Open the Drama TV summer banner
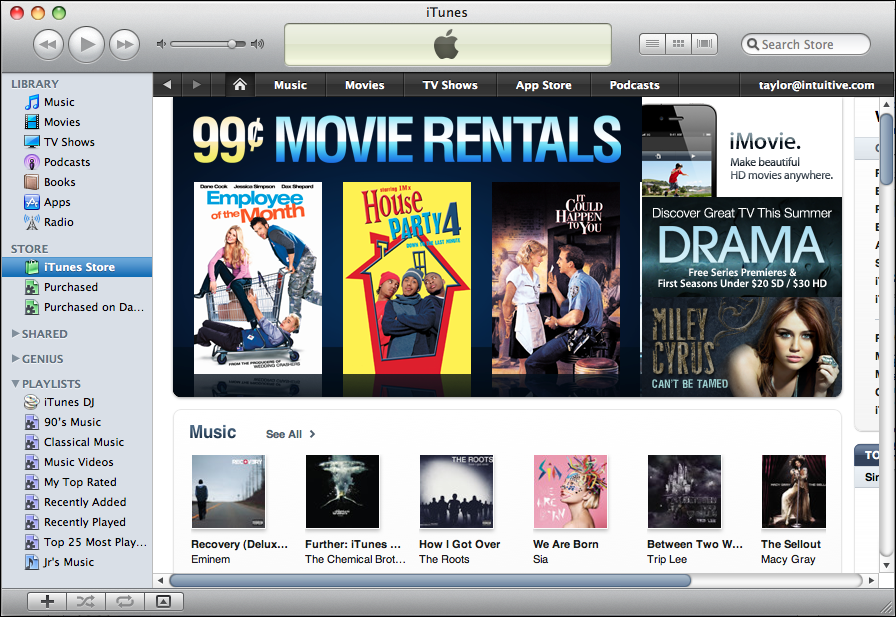 [x=742, y=247]
